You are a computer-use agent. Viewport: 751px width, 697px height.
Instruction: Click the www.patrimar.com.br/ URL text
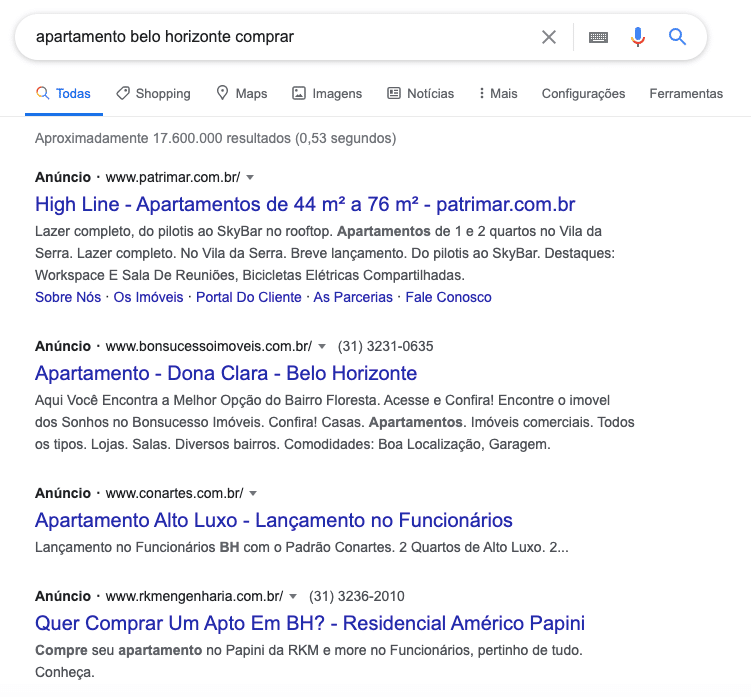coord(173,177)
